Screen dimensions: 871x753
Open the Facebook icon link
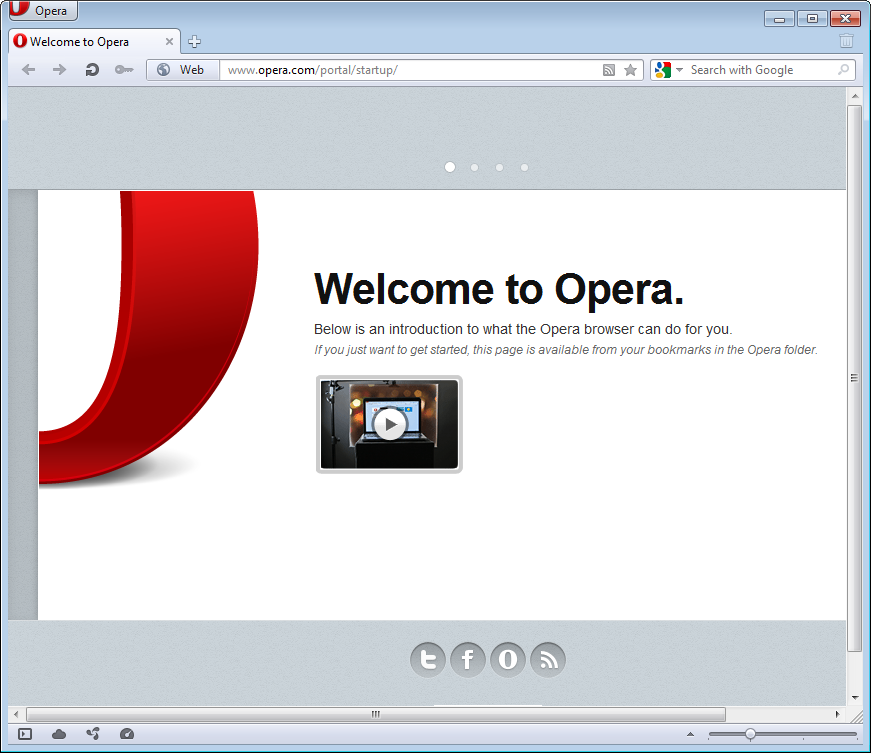click(468, 660)
